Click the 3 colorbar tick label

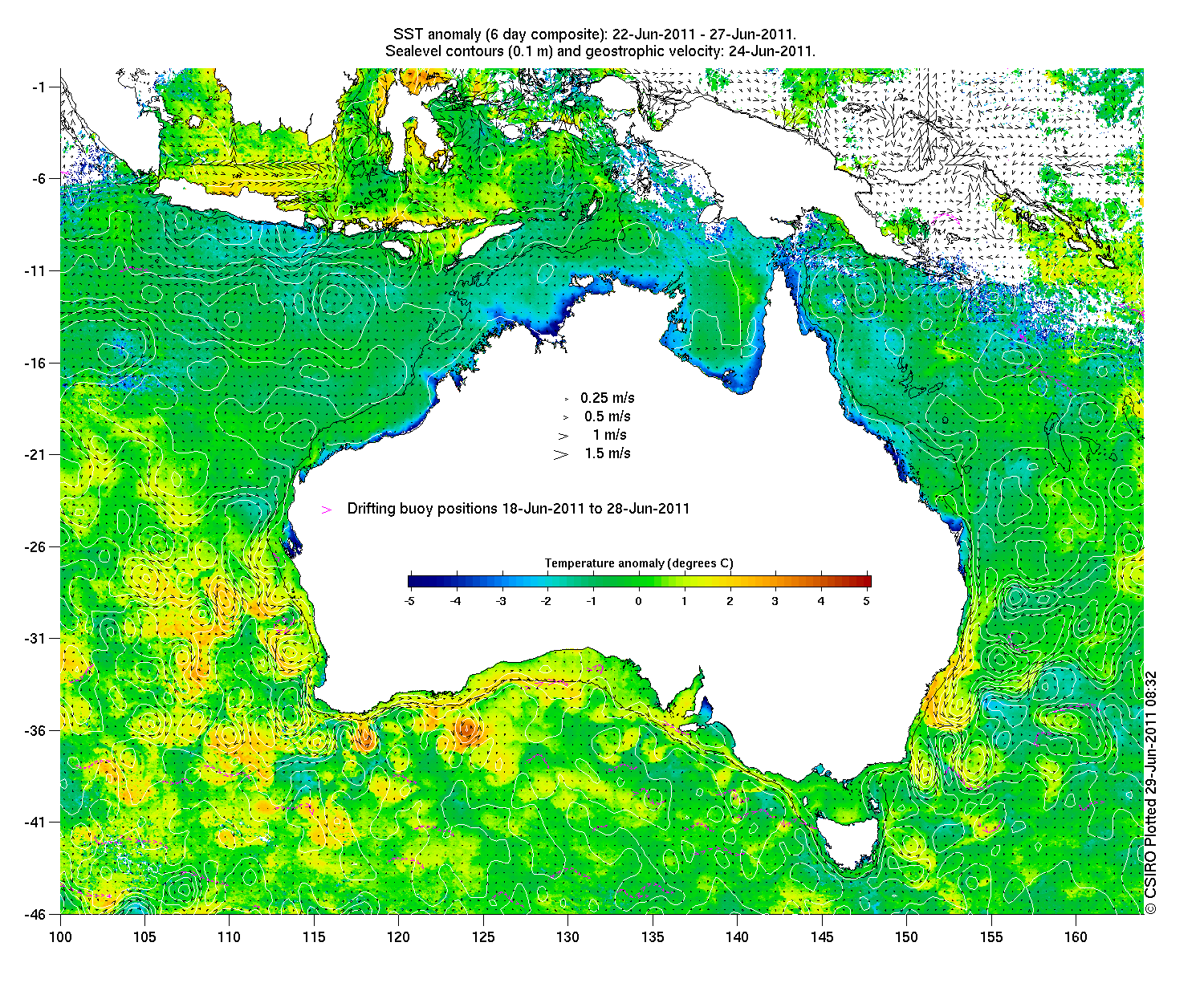pos(775,600)
